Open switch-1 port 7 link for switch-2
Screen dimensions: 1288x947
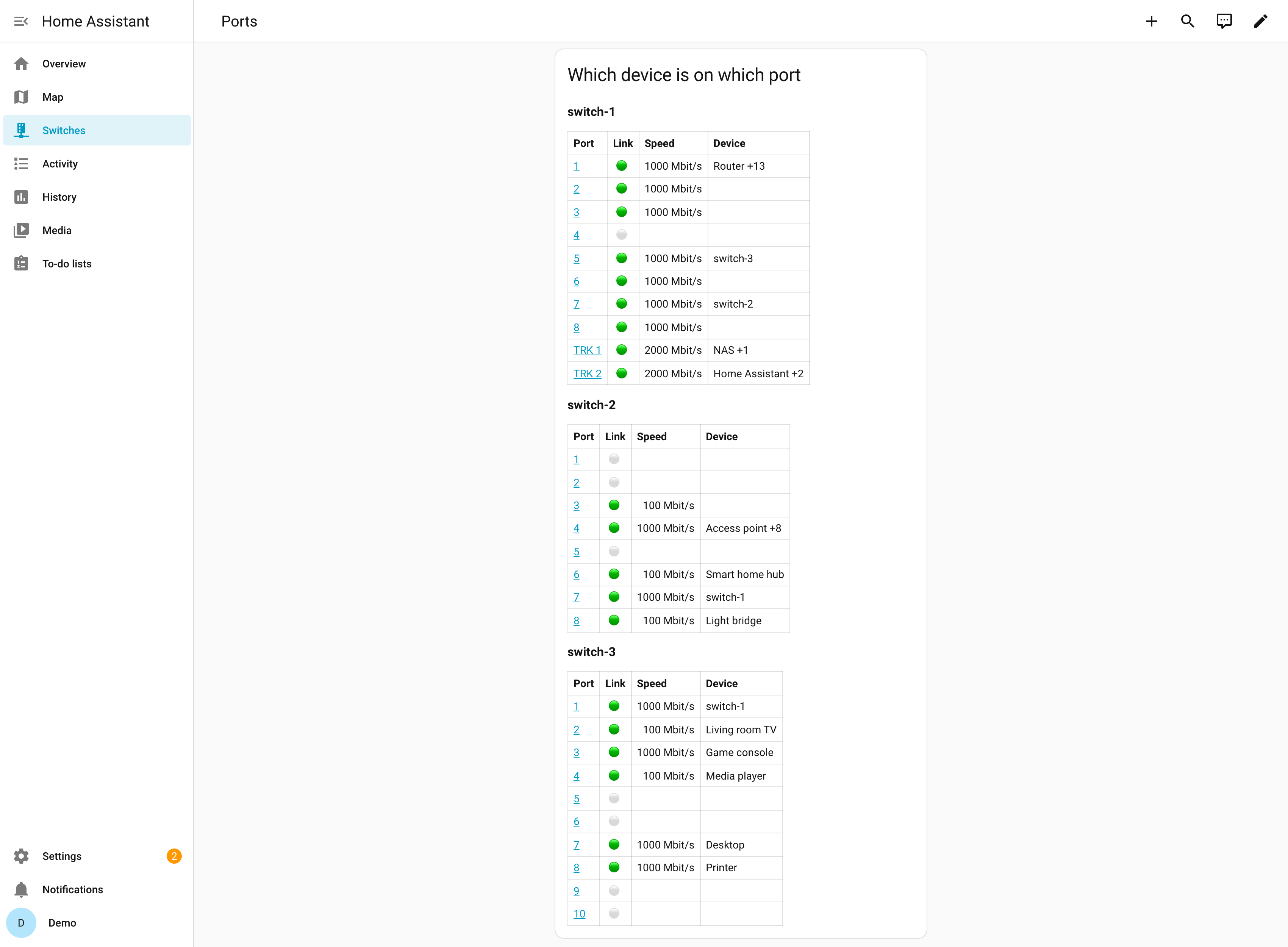(x=576, y=305)
